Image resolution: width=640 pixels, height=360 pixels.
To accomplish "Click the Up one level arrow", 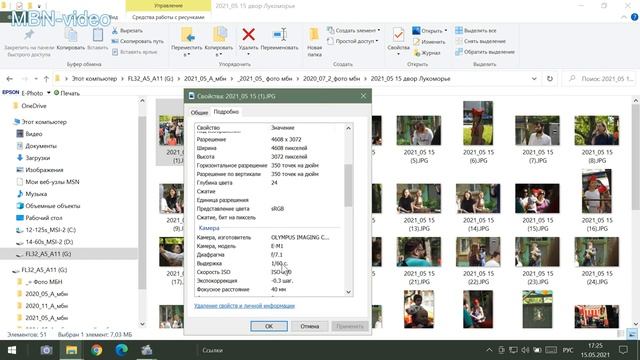I will [x=46, y=78].
